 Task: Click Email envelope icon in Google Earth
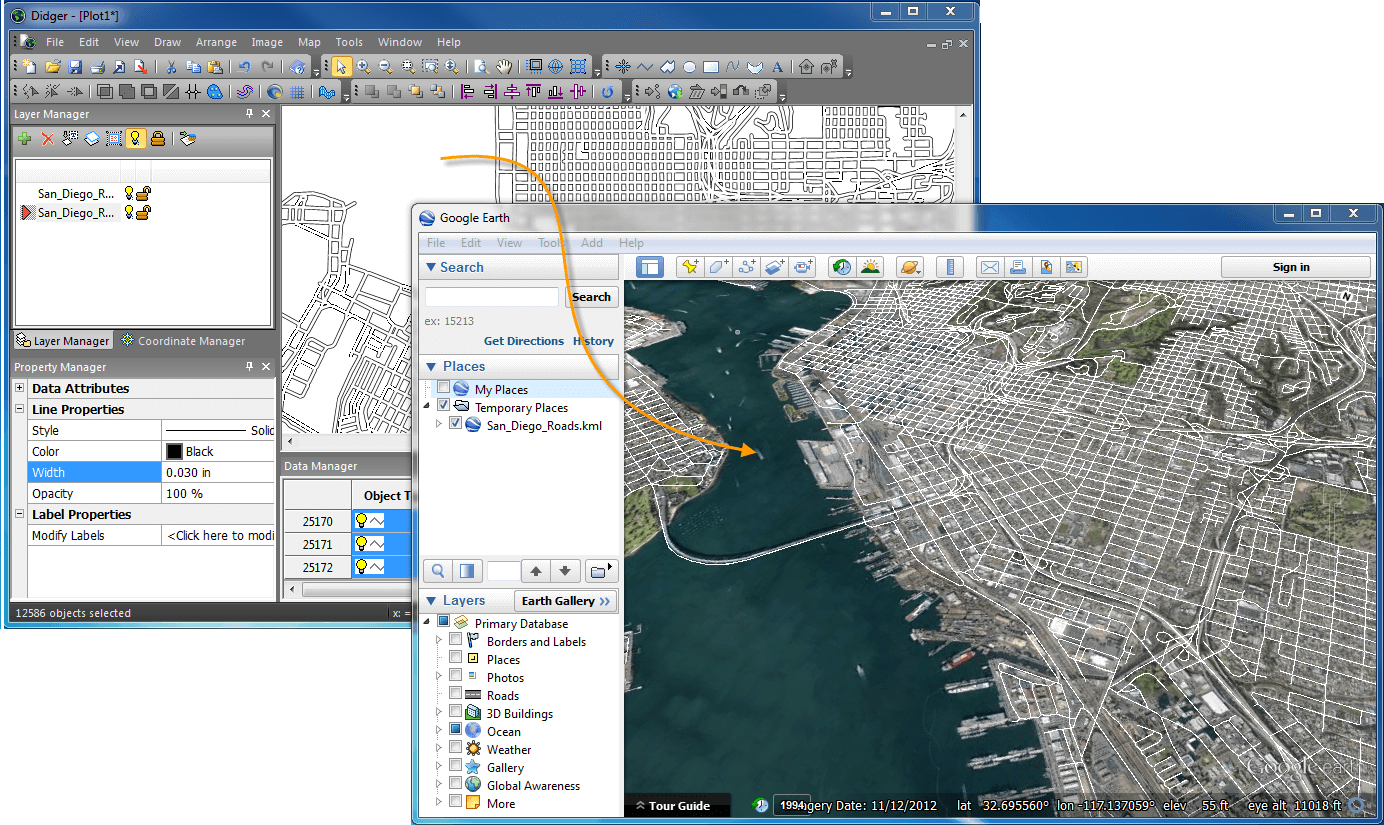(x=989, y=267)
